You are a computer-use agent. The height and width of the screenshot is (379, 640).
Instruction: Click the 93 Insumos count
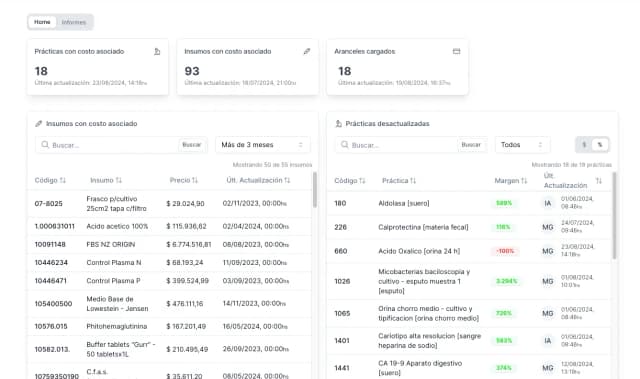coord(192,71)
